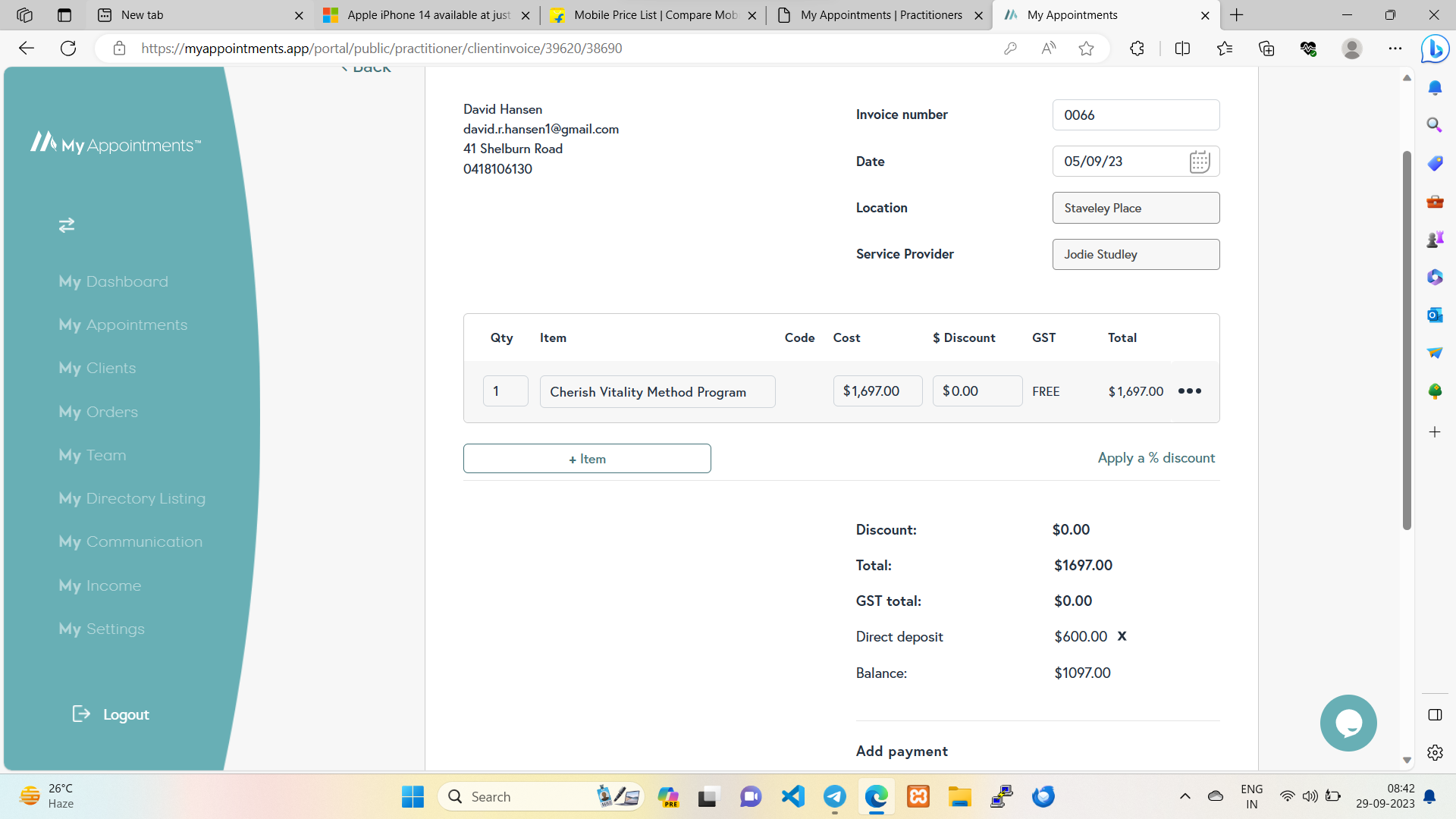Click the My Appointments logo
1456x819 pixels.
115,143
